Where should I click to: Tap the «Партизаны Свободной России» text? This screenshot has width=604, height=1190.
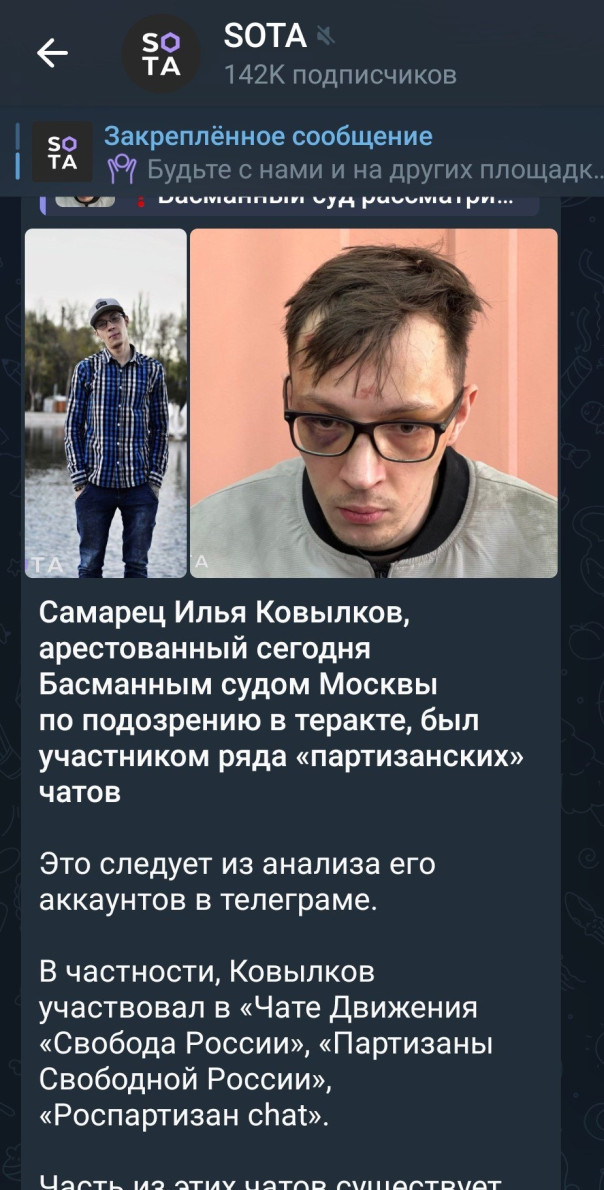coord(266,1061)
